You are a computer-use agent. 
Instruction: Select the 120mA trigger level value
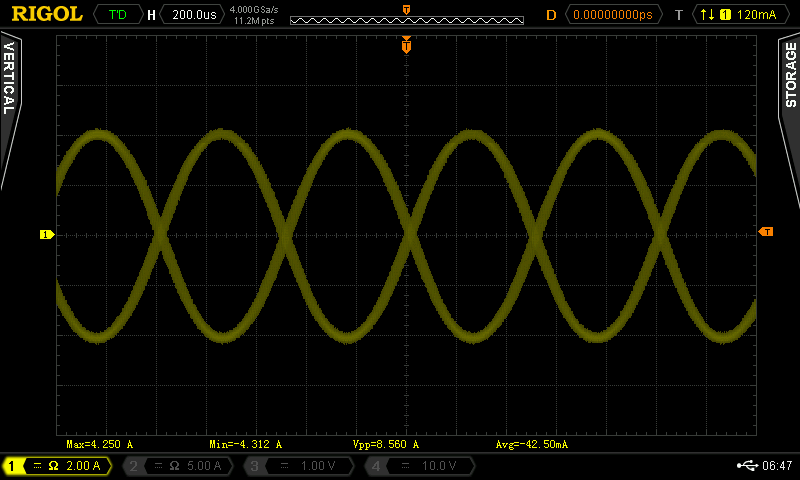(756, 15)
